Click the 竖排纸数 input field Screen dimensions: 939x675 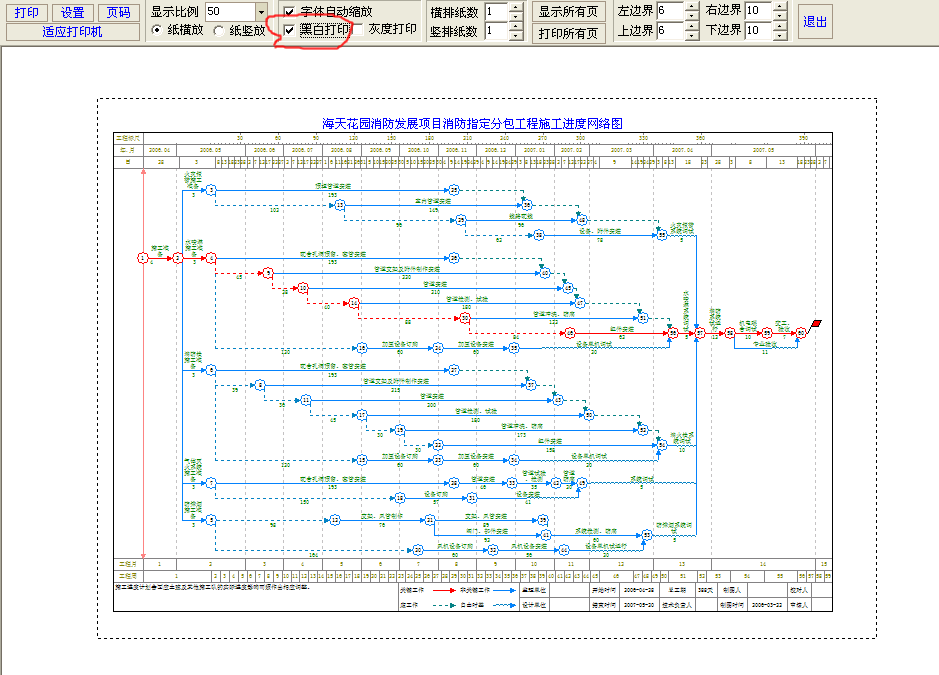pos(496,31)
